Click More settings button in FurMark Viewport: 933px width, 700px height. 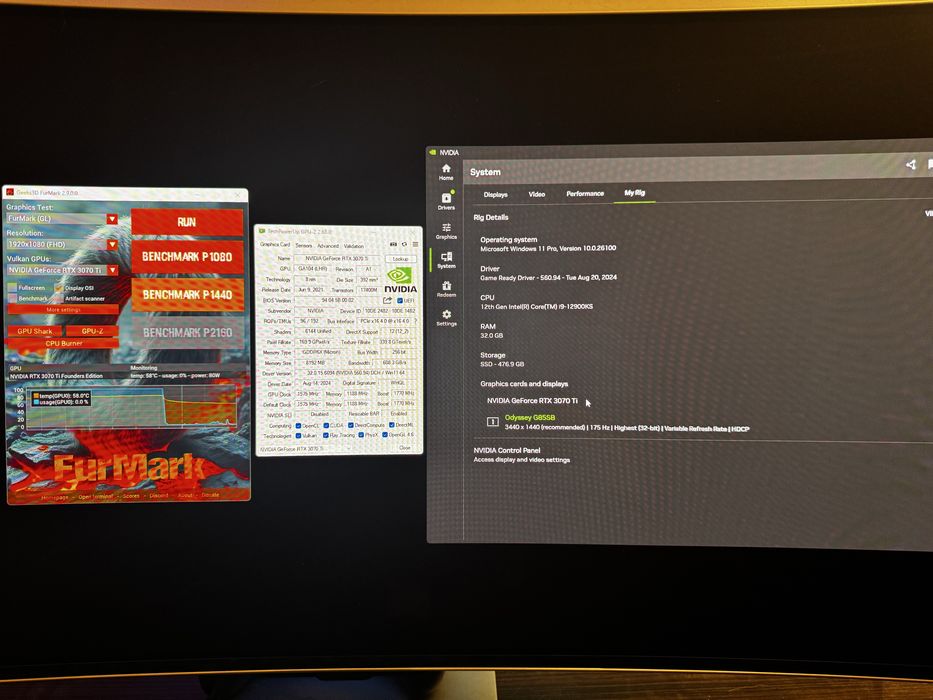click(x=63, y=310)
